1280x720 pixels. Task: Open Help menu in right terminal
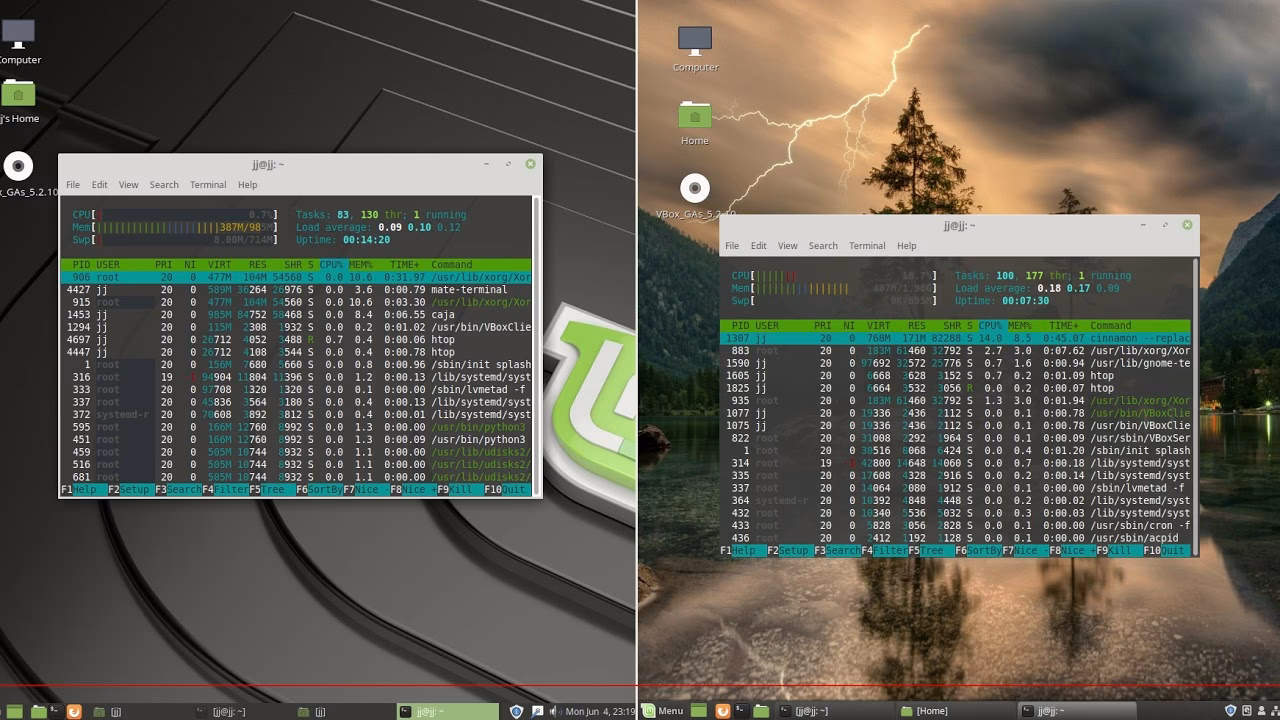[906, 246]
